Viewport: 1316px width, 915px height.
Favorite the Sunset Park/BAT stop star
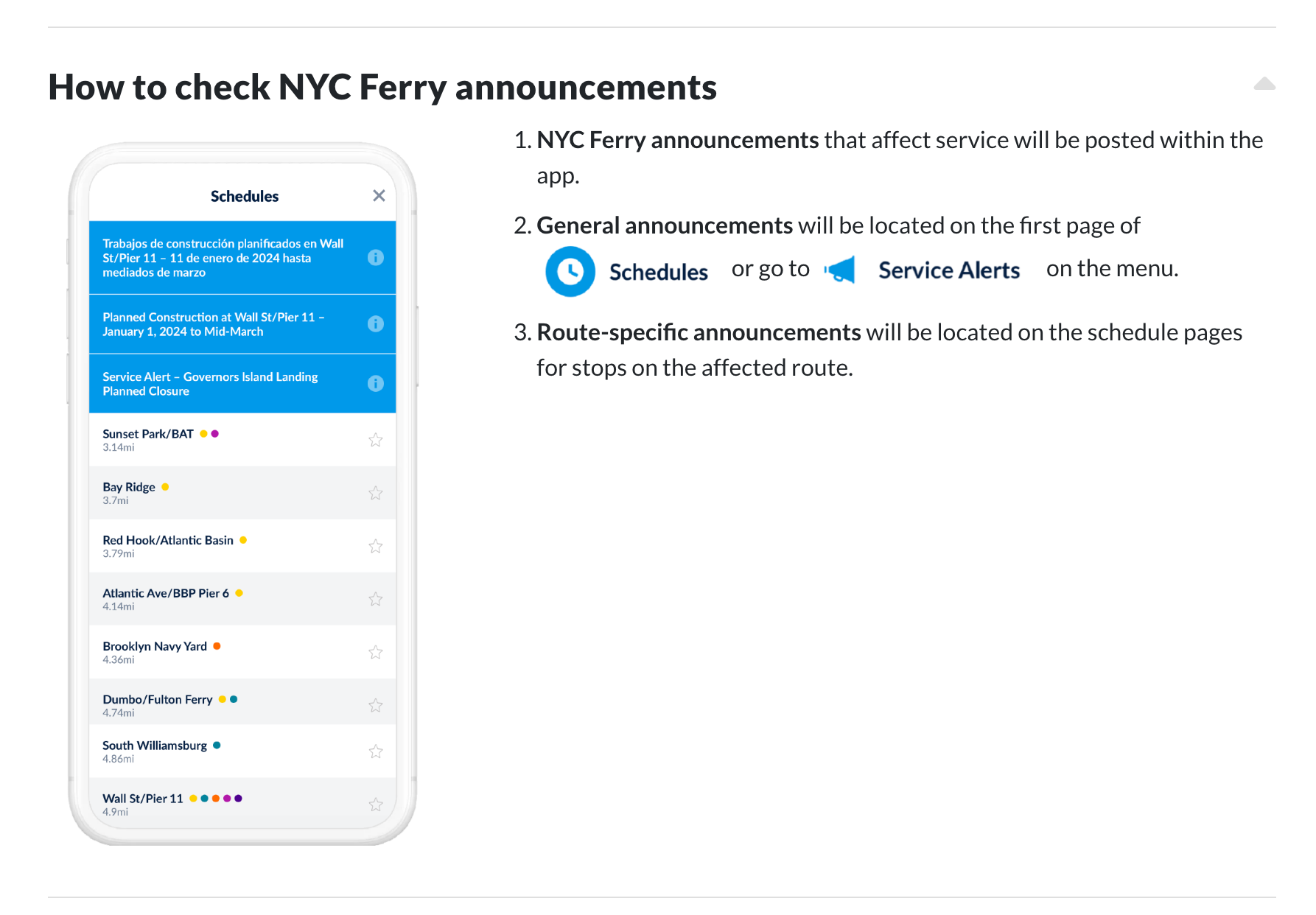tap(376, 440)
